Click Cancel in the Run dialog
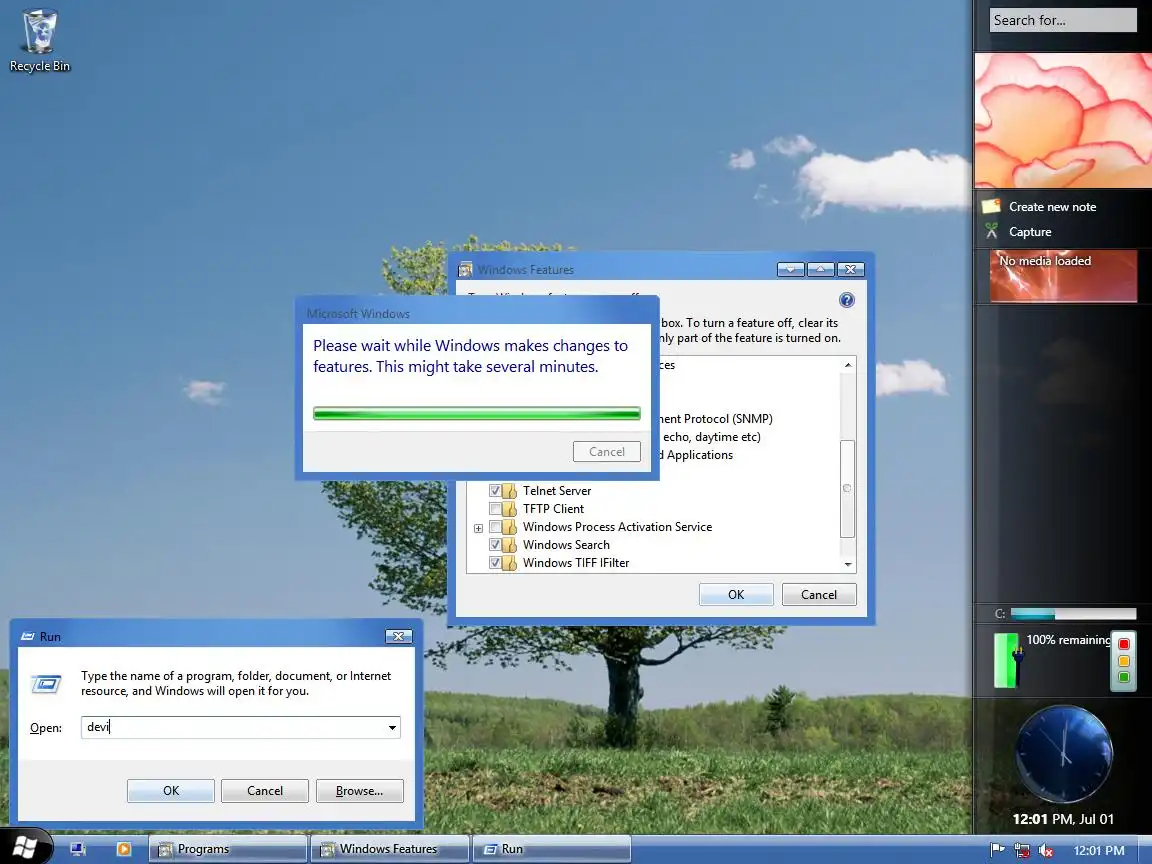The height and width of the screenshot is (864, 1152). click(264, 791)
